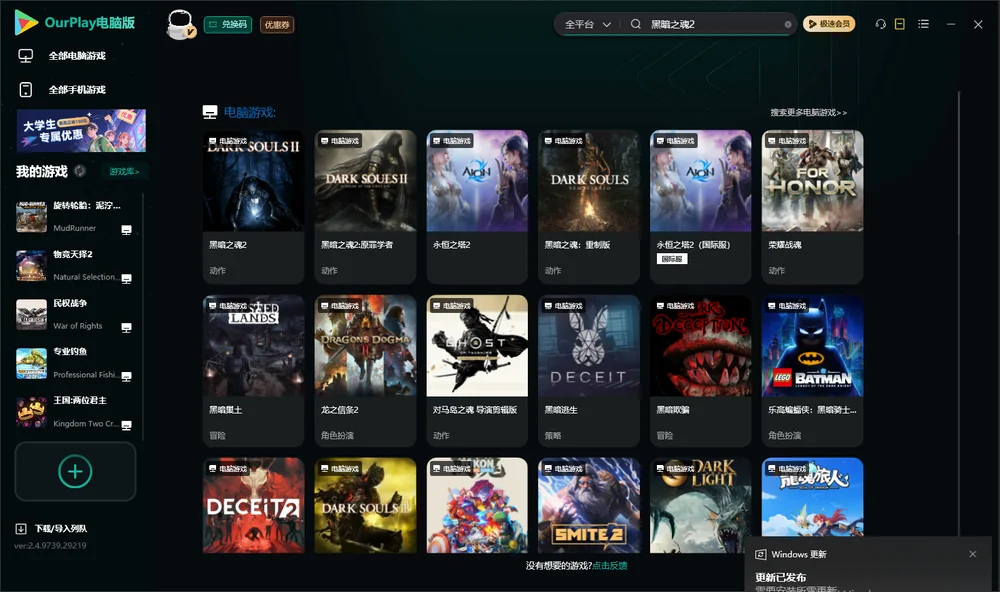
Task: Open the 黑暗之魂：重制版 game card
Action: coord(589,207)
